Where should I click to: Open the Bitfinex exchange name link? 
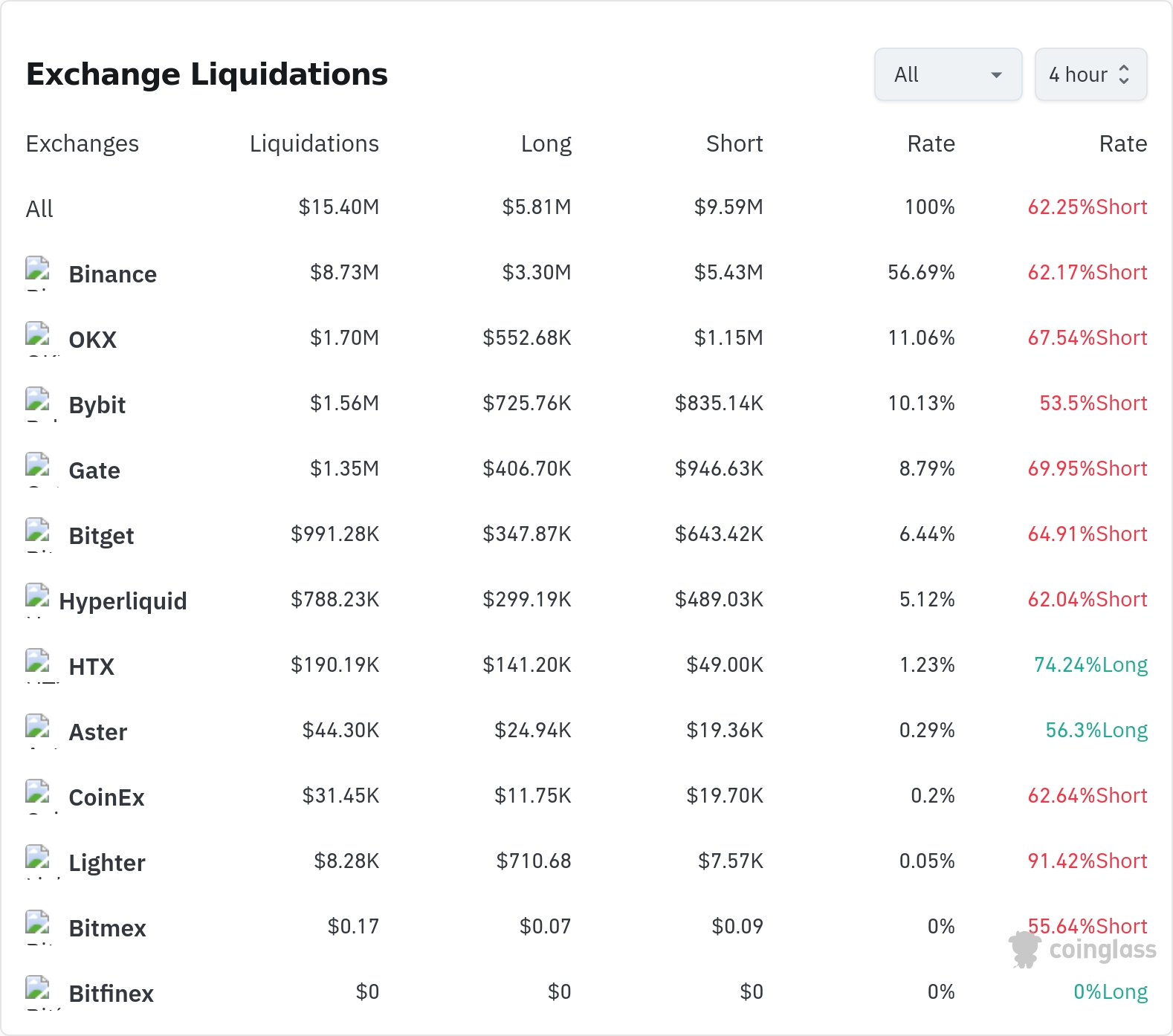pos(112,994)
